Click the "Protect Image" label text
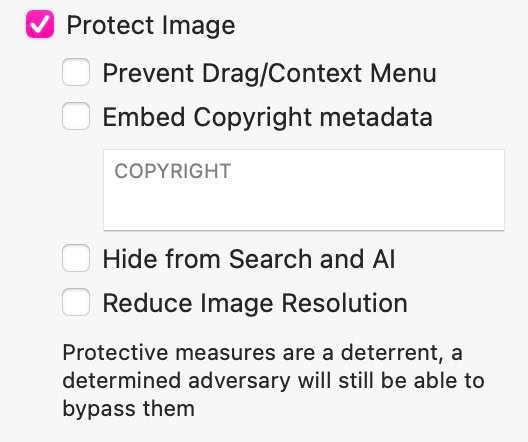Image resolution: width=528 pixels, height=442 pixels. click(x=151, y=25)
